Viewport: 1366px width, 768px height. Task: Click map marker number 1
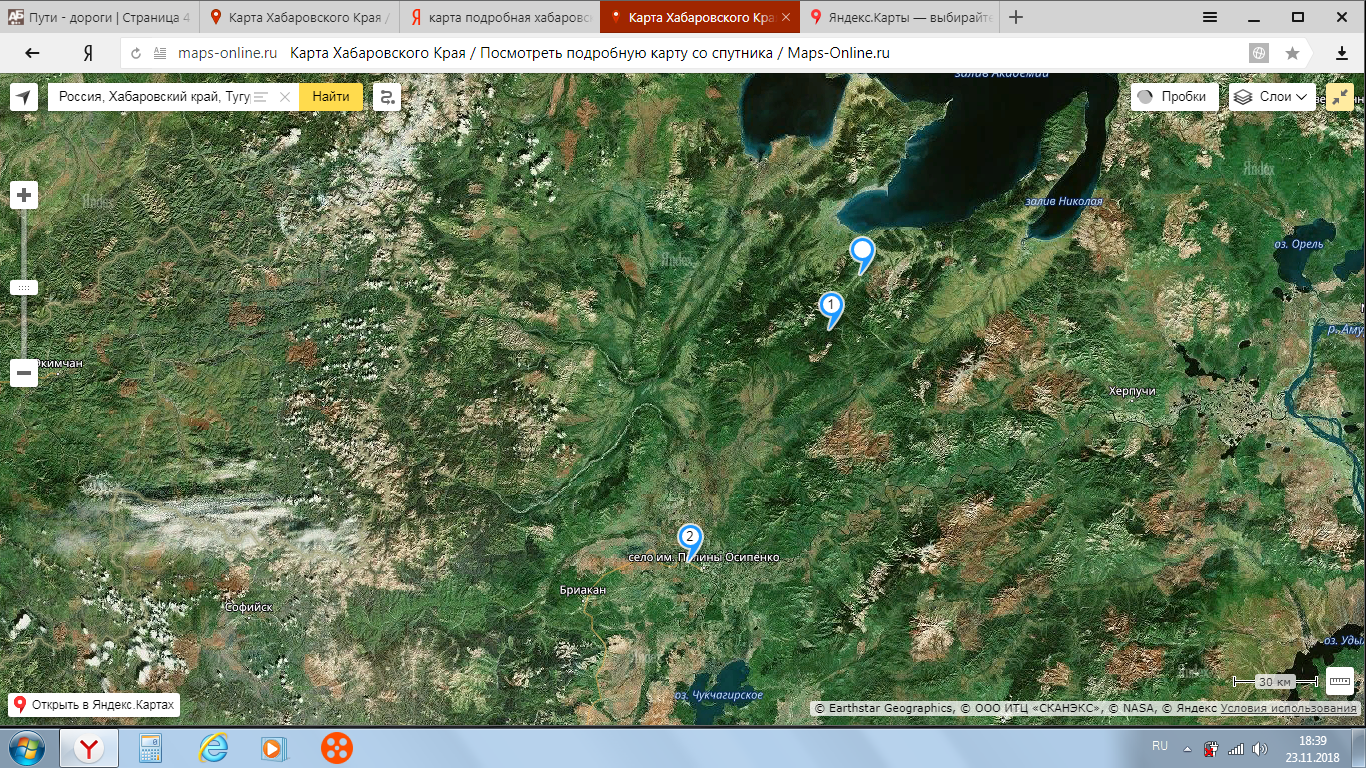pyautogui.click(x=830, y=309)
